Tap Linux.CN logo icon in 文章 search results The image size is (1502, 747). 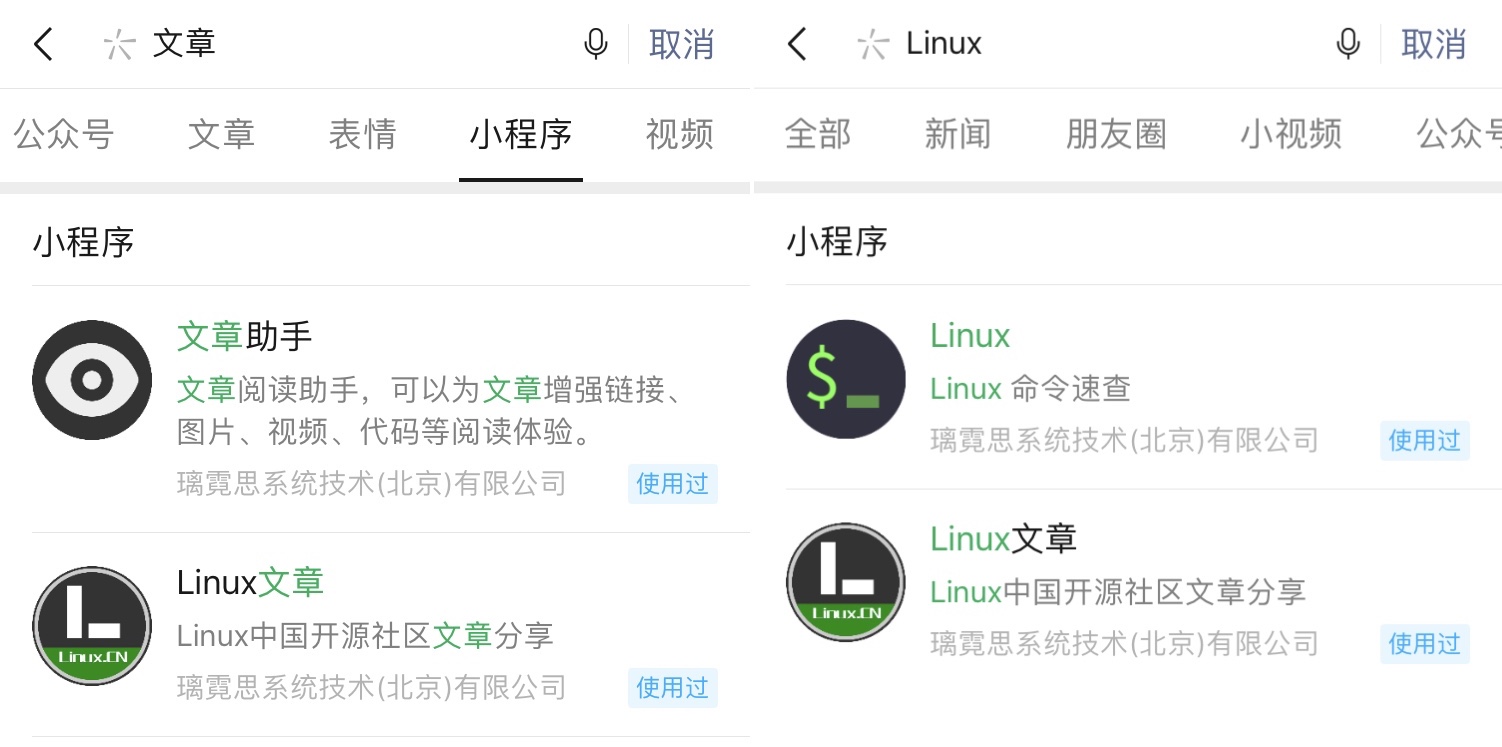click(92, 626)
